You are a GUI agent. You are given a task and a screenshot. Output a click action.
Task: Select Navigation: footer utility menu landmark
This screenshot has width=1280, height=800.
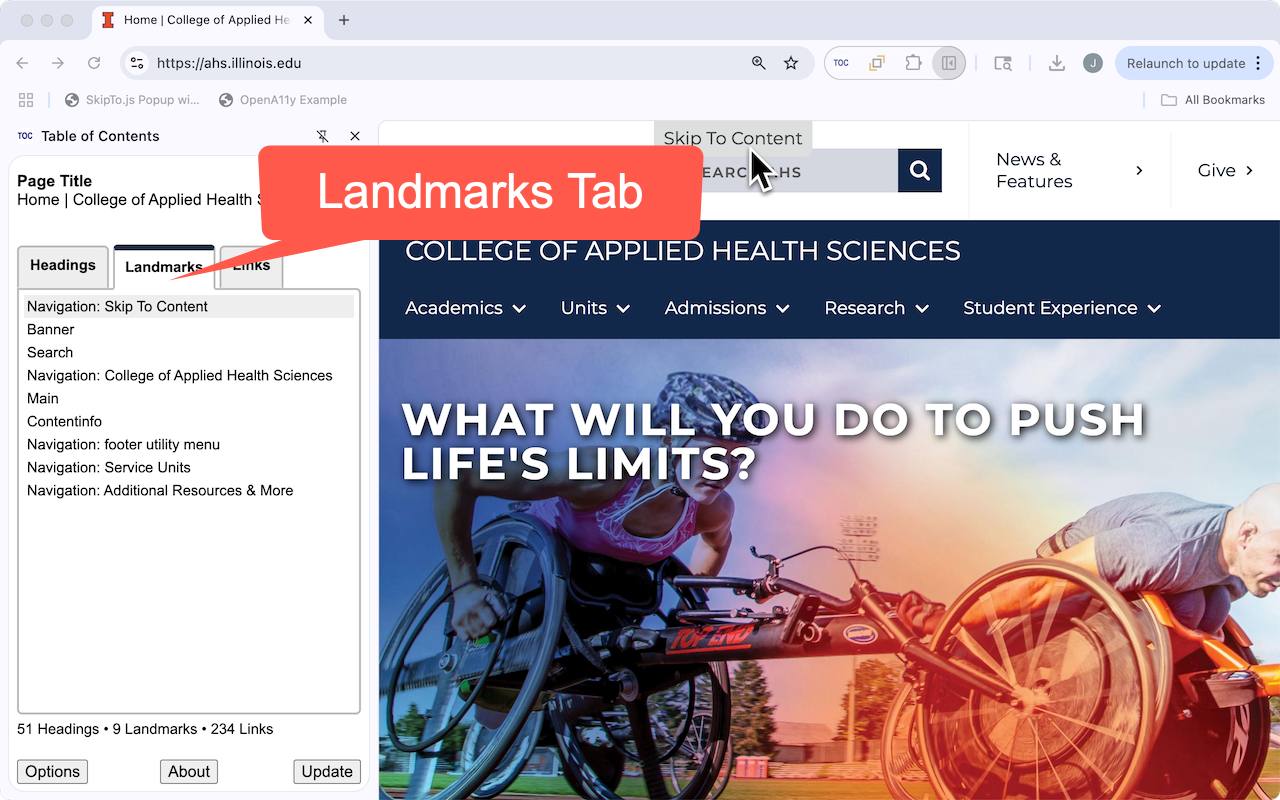pos(189,445)
